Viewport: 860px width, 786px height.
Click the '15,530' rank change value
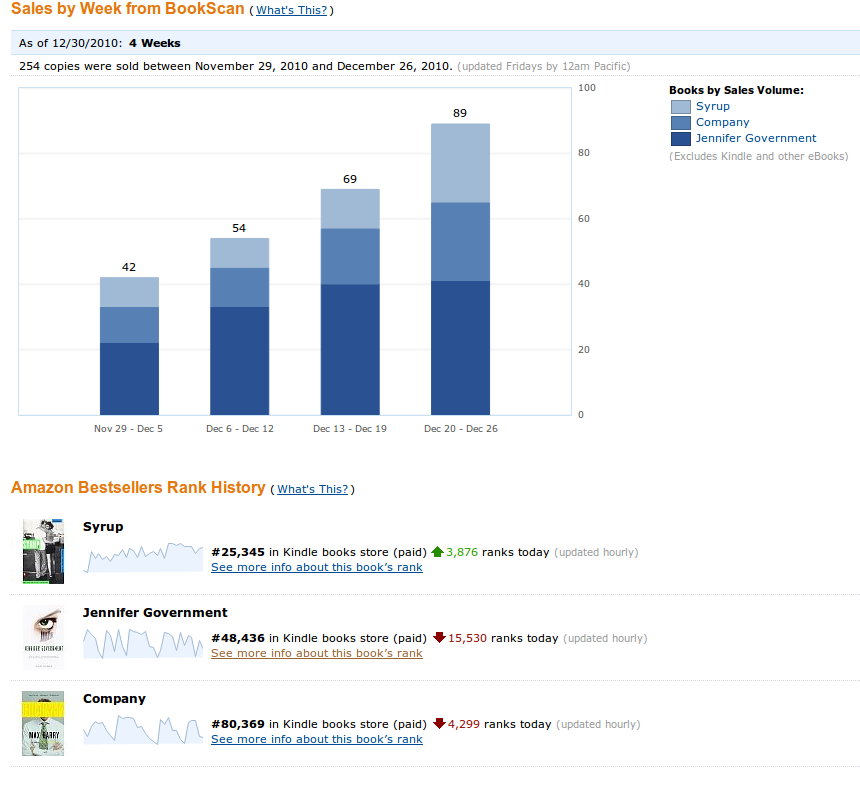coord(467,638)
